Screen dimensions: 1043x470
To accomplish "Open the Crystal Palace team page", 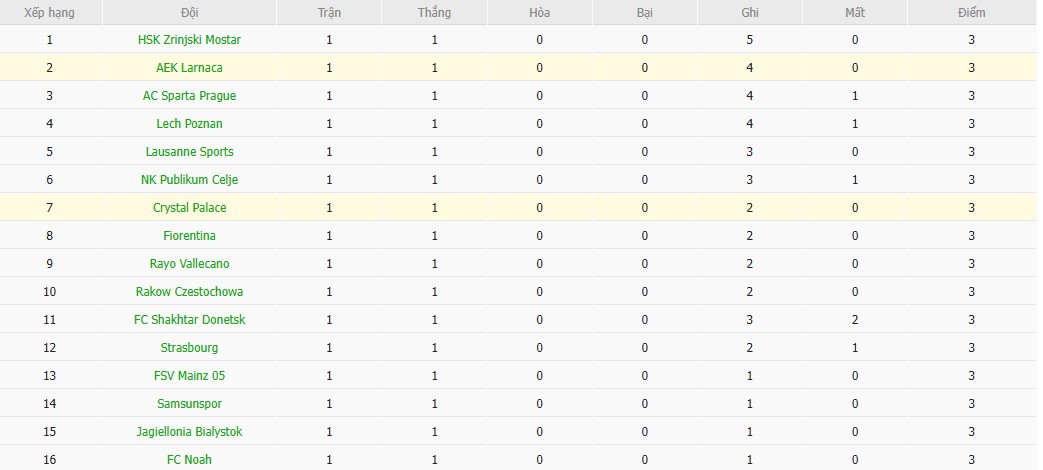I will (x=189, y=208).
